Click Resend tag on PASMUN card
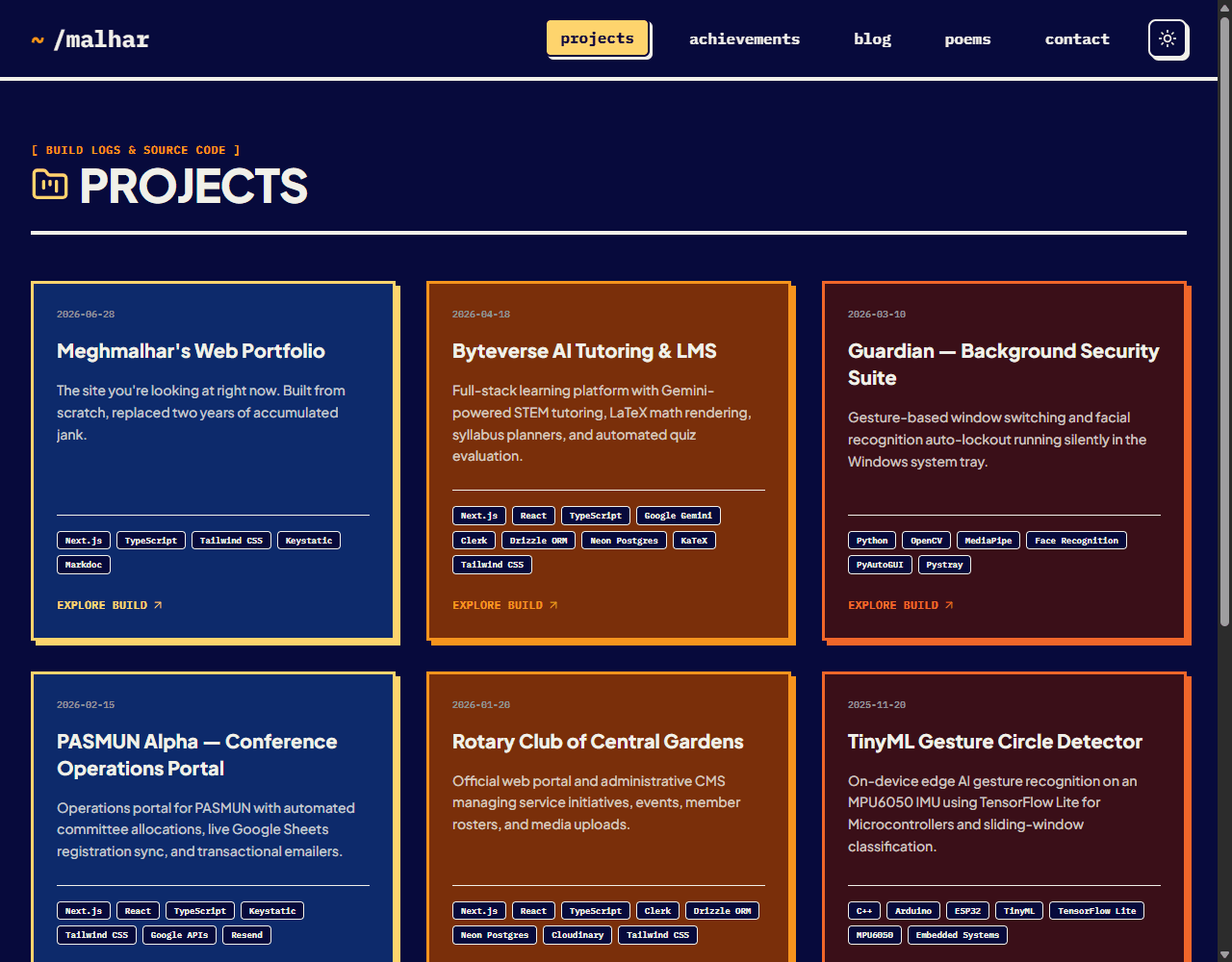Viewport: 1232px width, 962px height. (246, 935)
